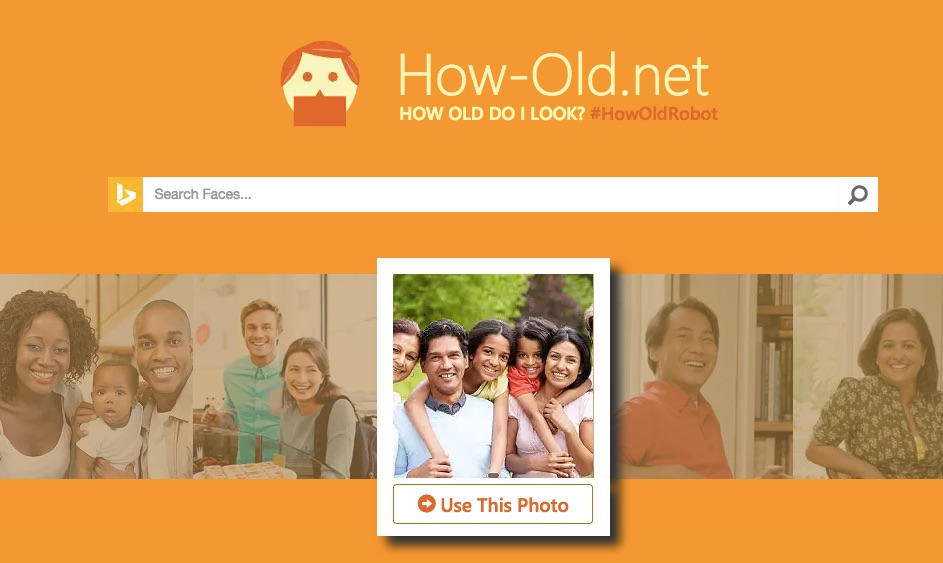
Task: Click the baby in the left family photo
Action: point(113,415)
